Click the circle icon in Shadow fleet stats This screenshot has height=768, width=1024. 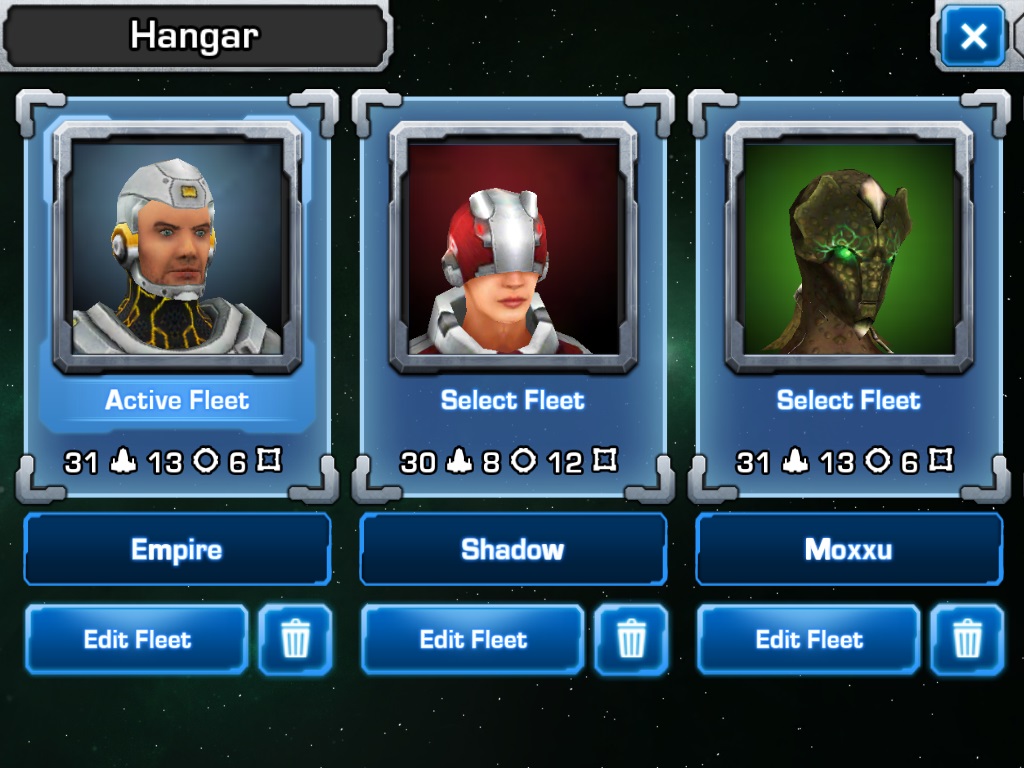[523, 460]
